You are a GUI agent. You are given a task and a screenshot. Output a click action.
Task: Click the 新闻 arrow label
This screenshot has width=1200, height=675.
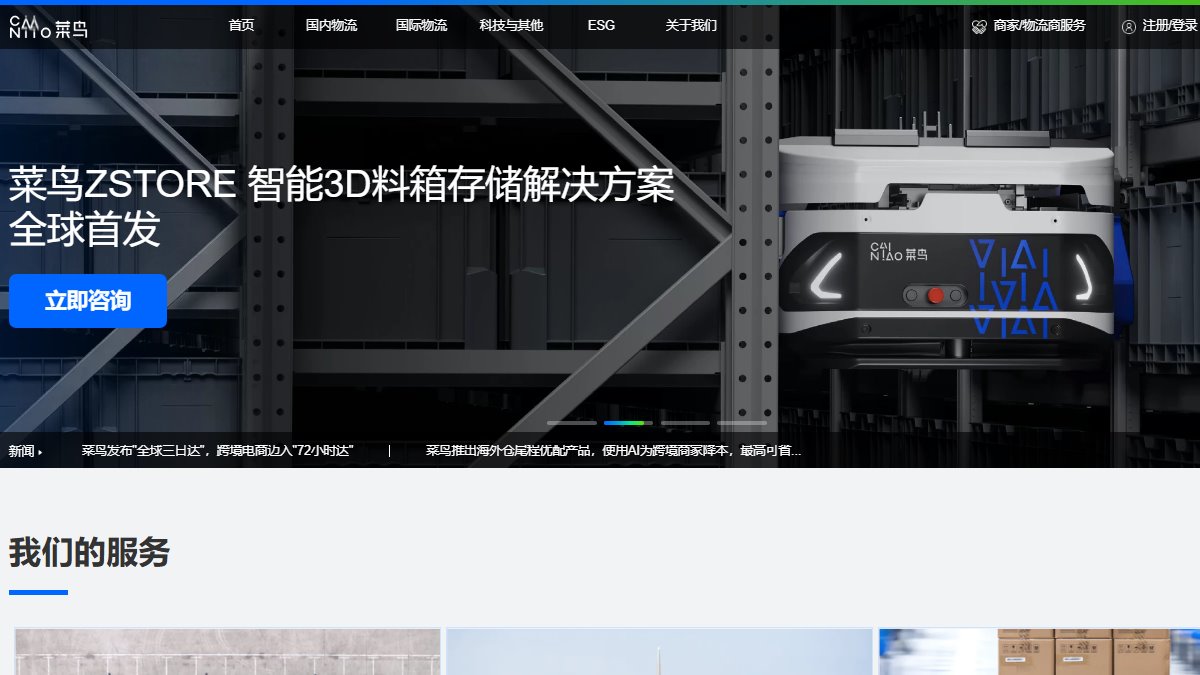26,451
